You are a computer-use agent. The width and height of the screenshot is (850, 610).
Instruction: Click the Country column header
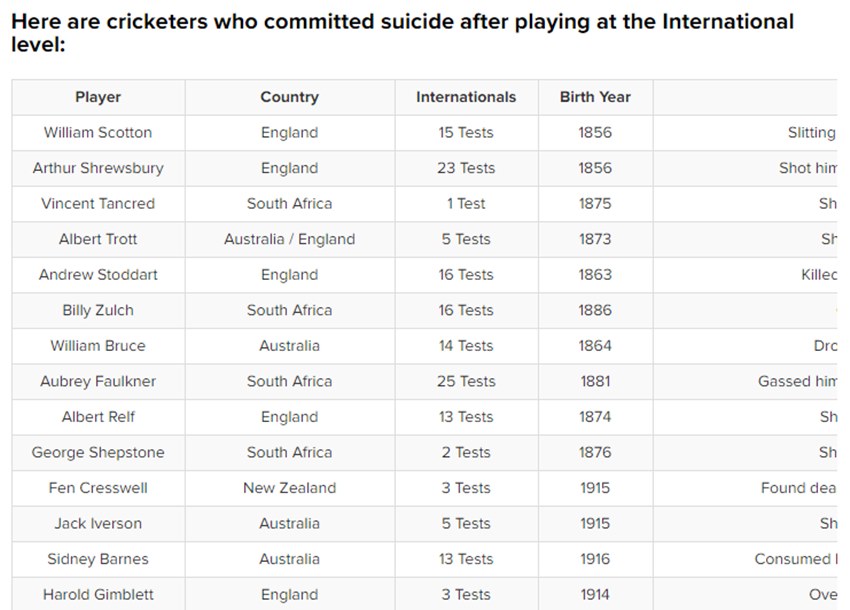[x=289, y=97]
